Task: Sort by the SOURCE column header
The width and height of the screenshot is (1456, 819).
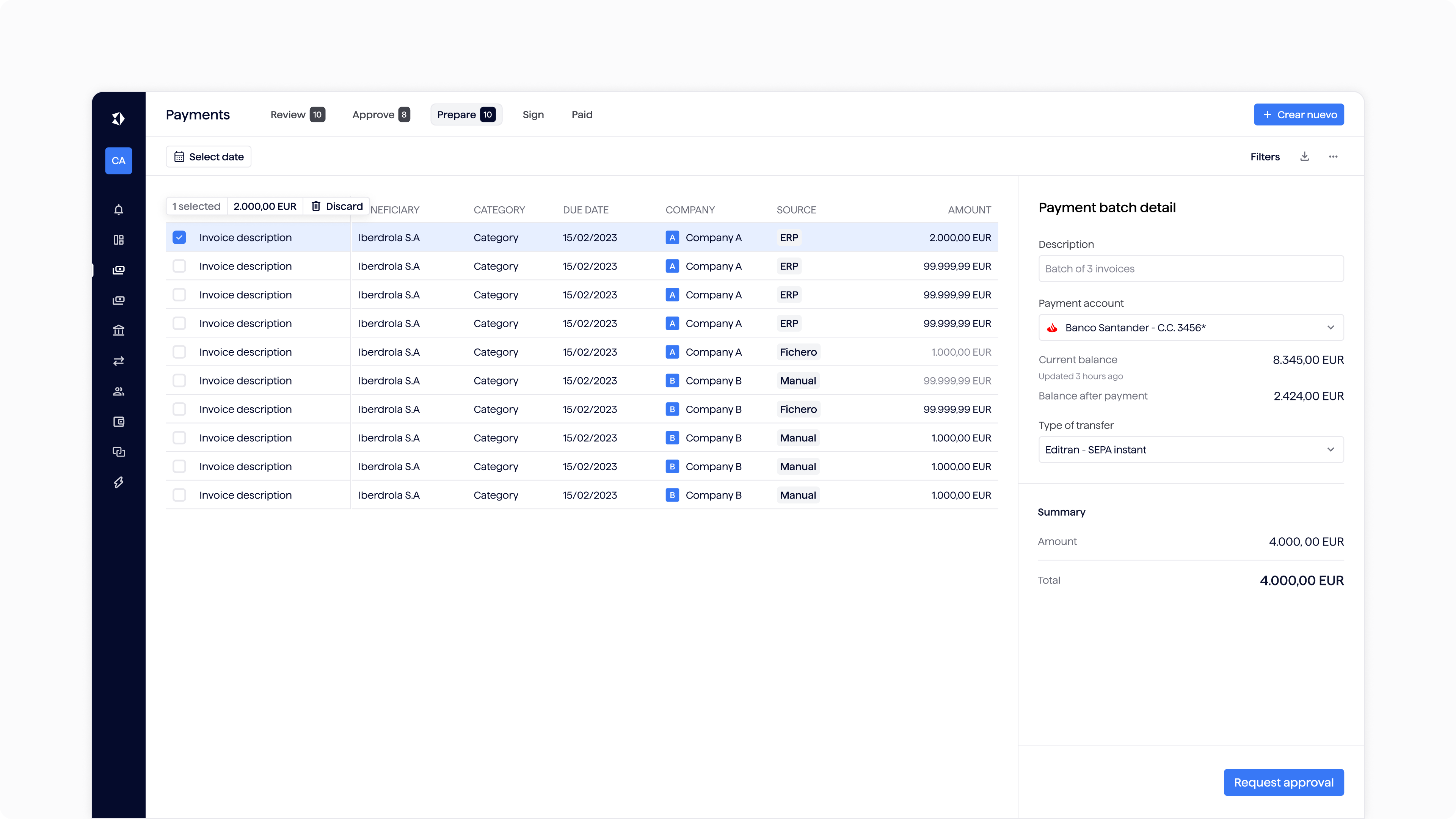Action: 796,210
